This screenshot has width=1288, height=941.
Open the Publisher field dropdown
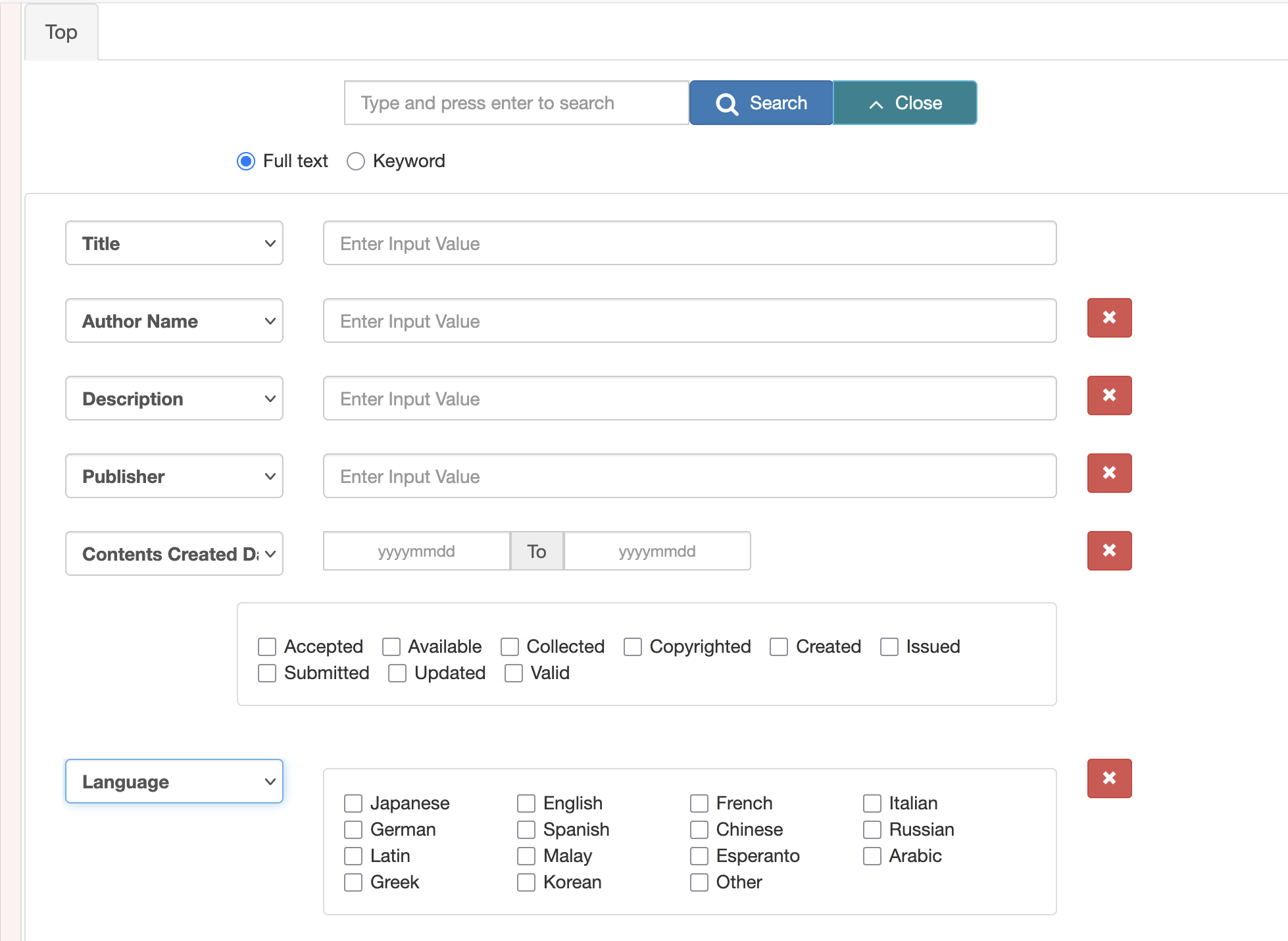[x=174, y=476]
